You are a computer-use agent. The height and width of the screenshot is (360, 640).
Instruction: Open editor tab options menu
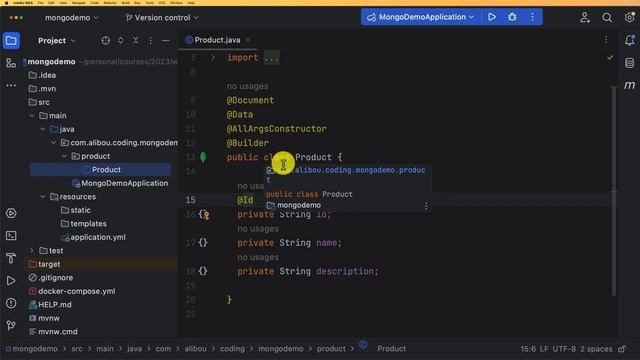pos(606,40)
